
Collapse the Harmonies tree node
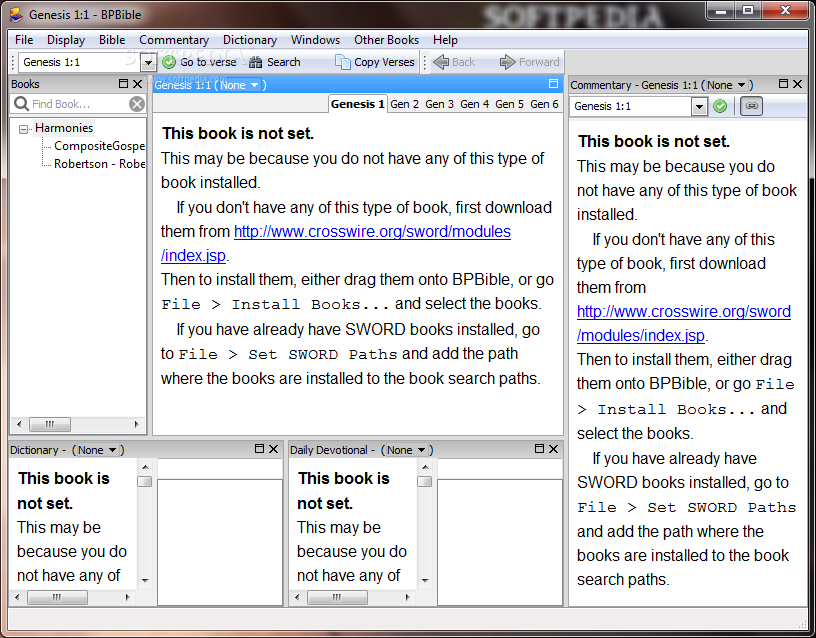click(x=23, y=129)
